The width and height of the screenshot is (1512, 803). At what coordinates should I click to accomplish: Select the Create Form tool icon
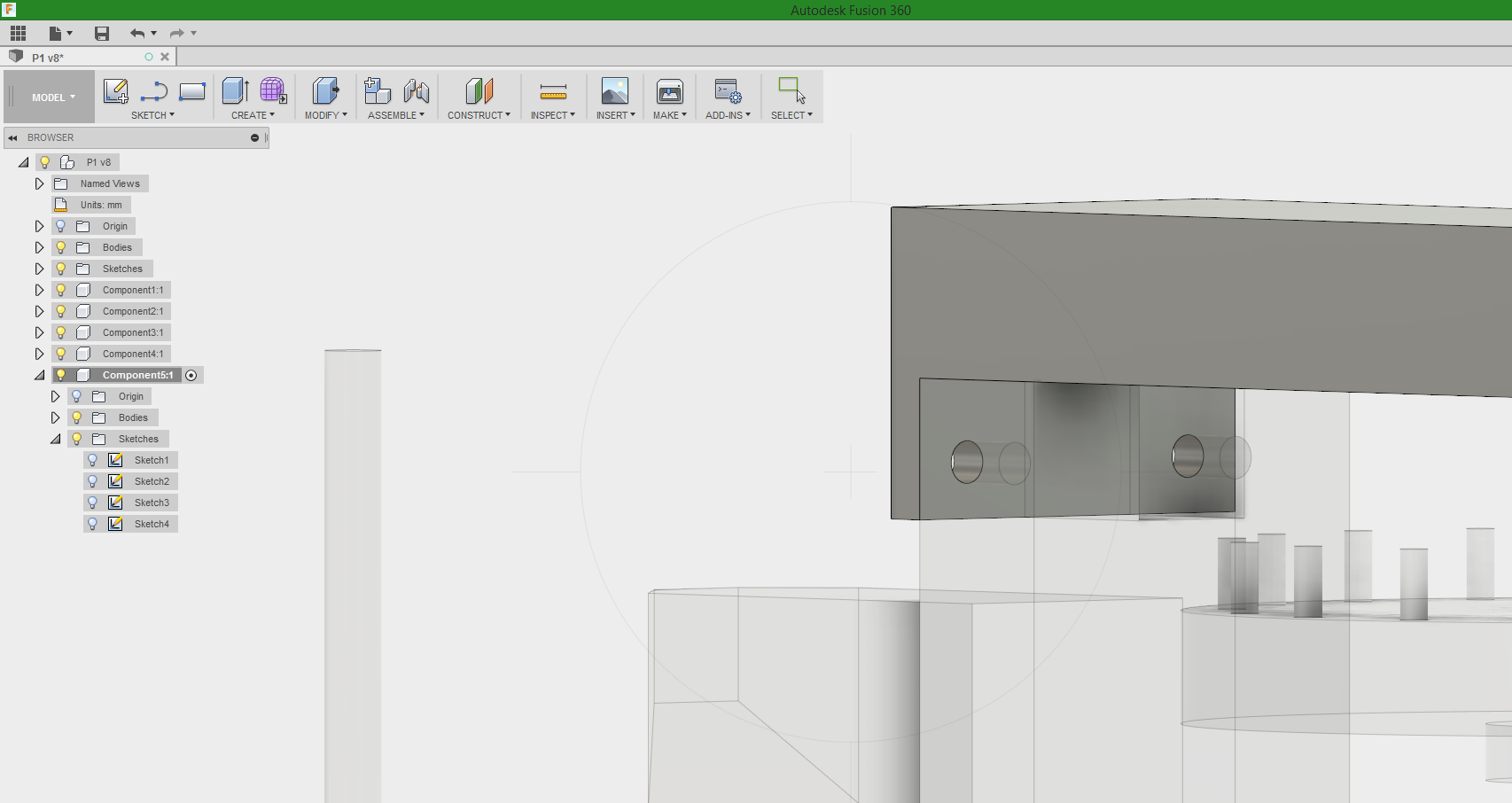(x=273, y=90)
